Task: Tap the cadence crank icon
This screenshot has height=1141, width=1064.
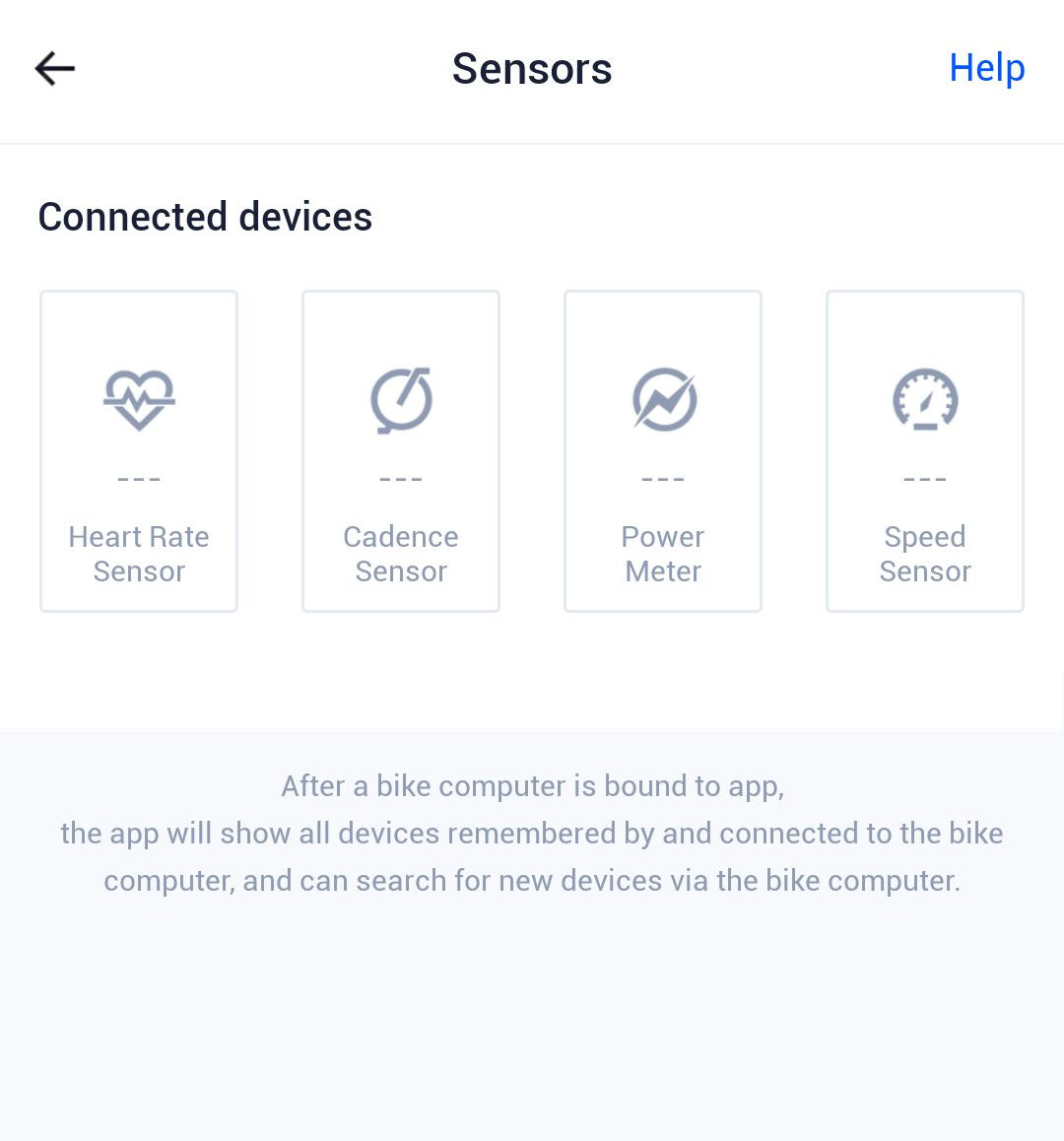Action: [401, 399]
